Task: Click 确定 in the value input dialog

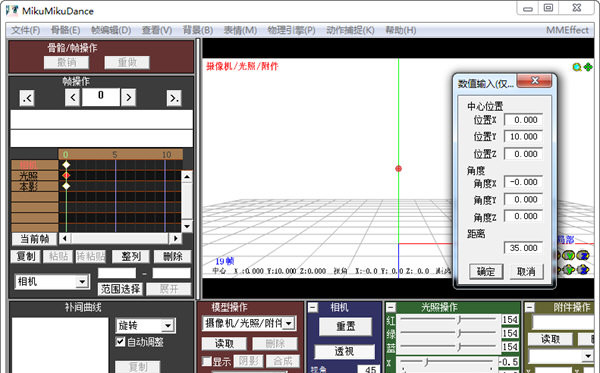Action: [x=486, y=272]
